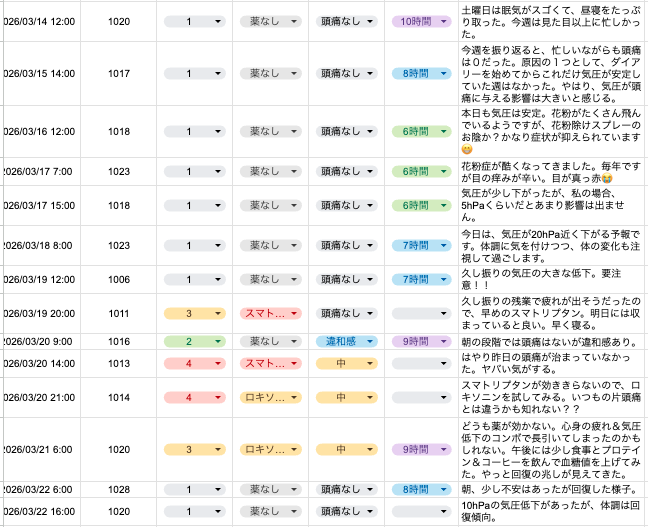Open 頭痛なし dropdown in 03/22 6:00 row

(343, 490)
